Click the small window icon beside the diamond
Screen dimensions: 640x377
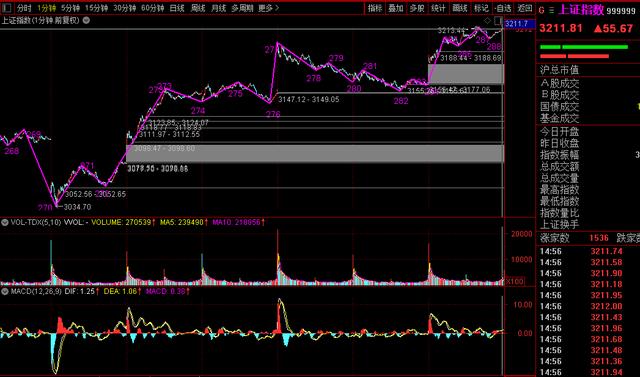[x=498, y=20]
